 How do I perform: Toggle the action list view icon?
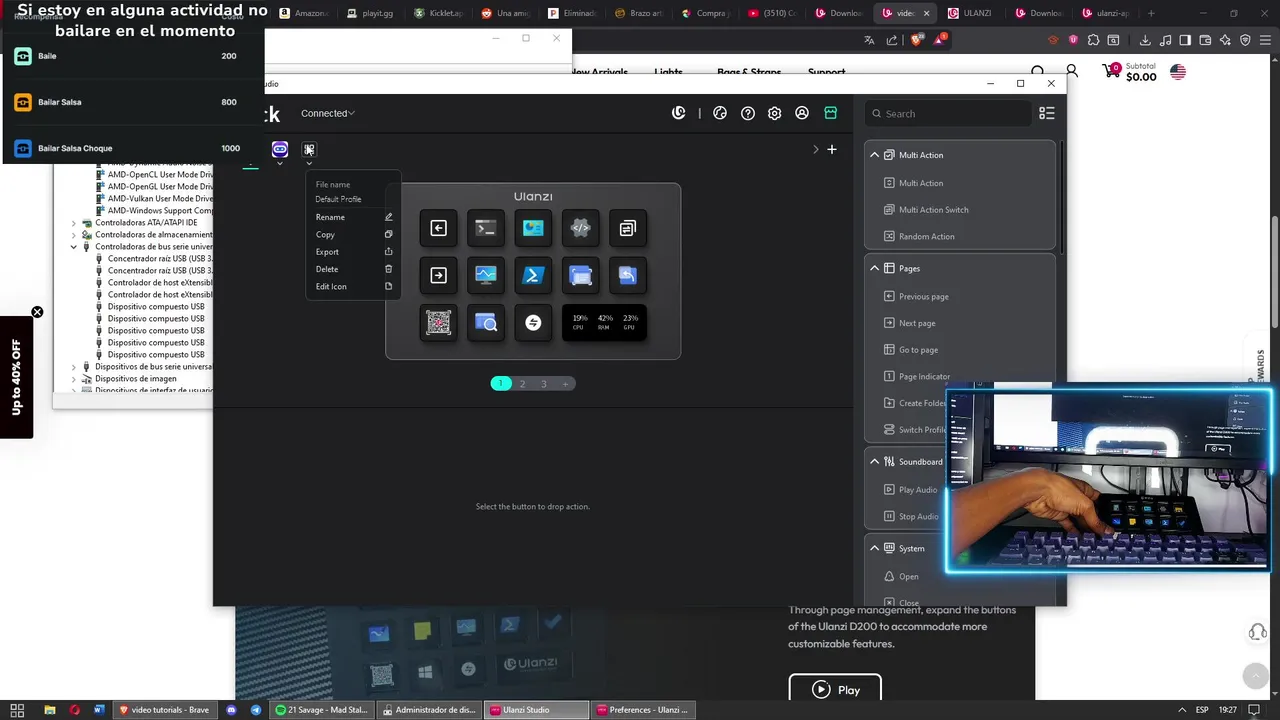tap(1046, 113)
